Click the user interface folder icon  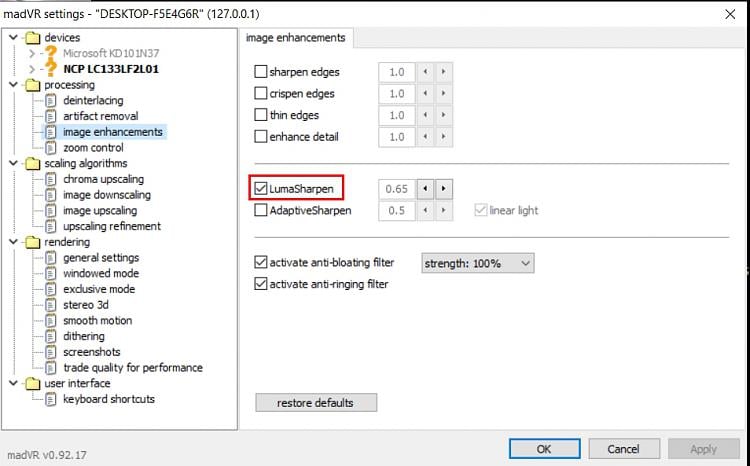pos(33,383)
